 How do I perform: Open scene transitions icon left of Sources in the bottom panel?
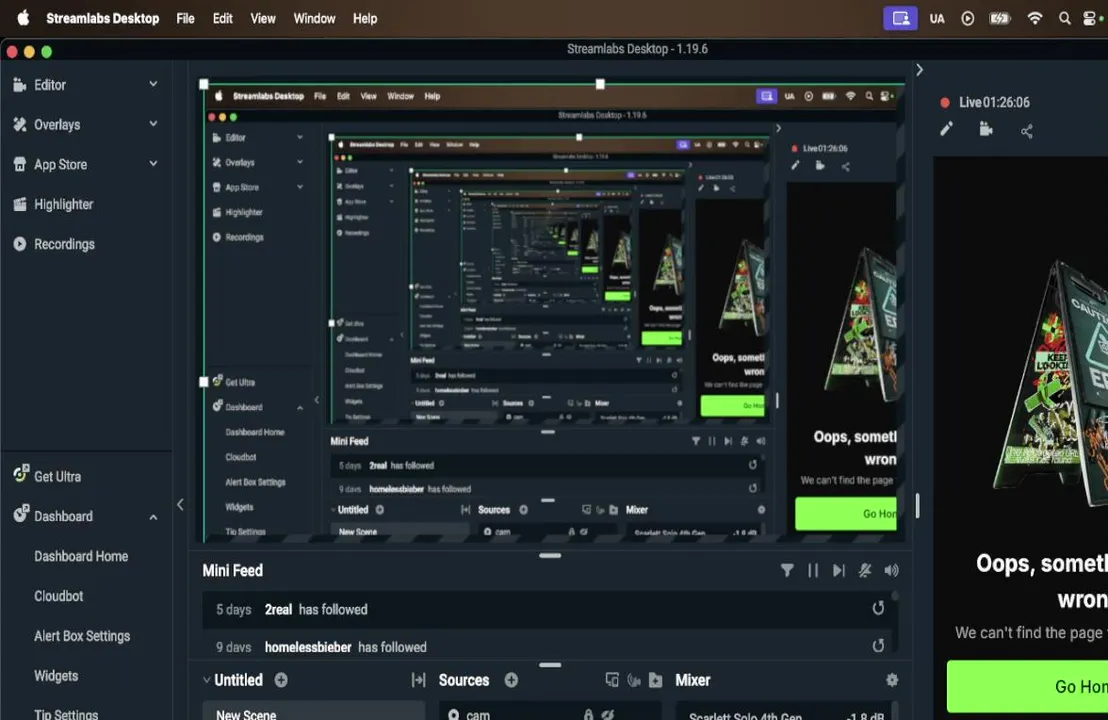click(x=418, y=680)
